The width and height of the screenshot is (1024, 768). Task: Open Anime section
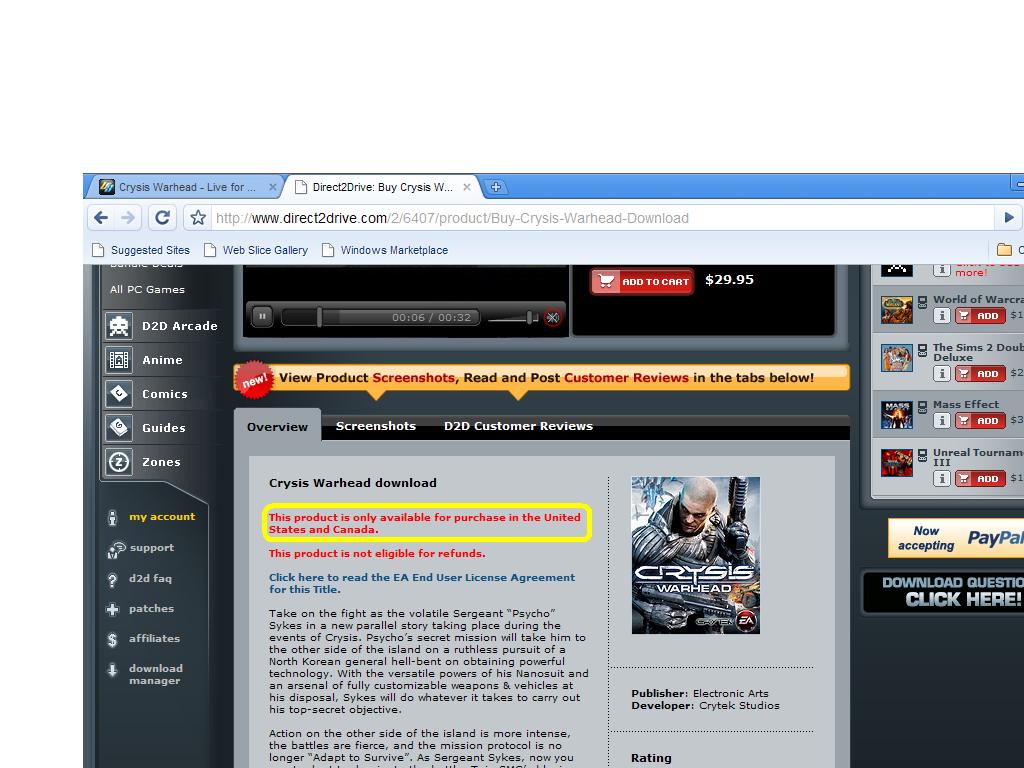(163, 360)
